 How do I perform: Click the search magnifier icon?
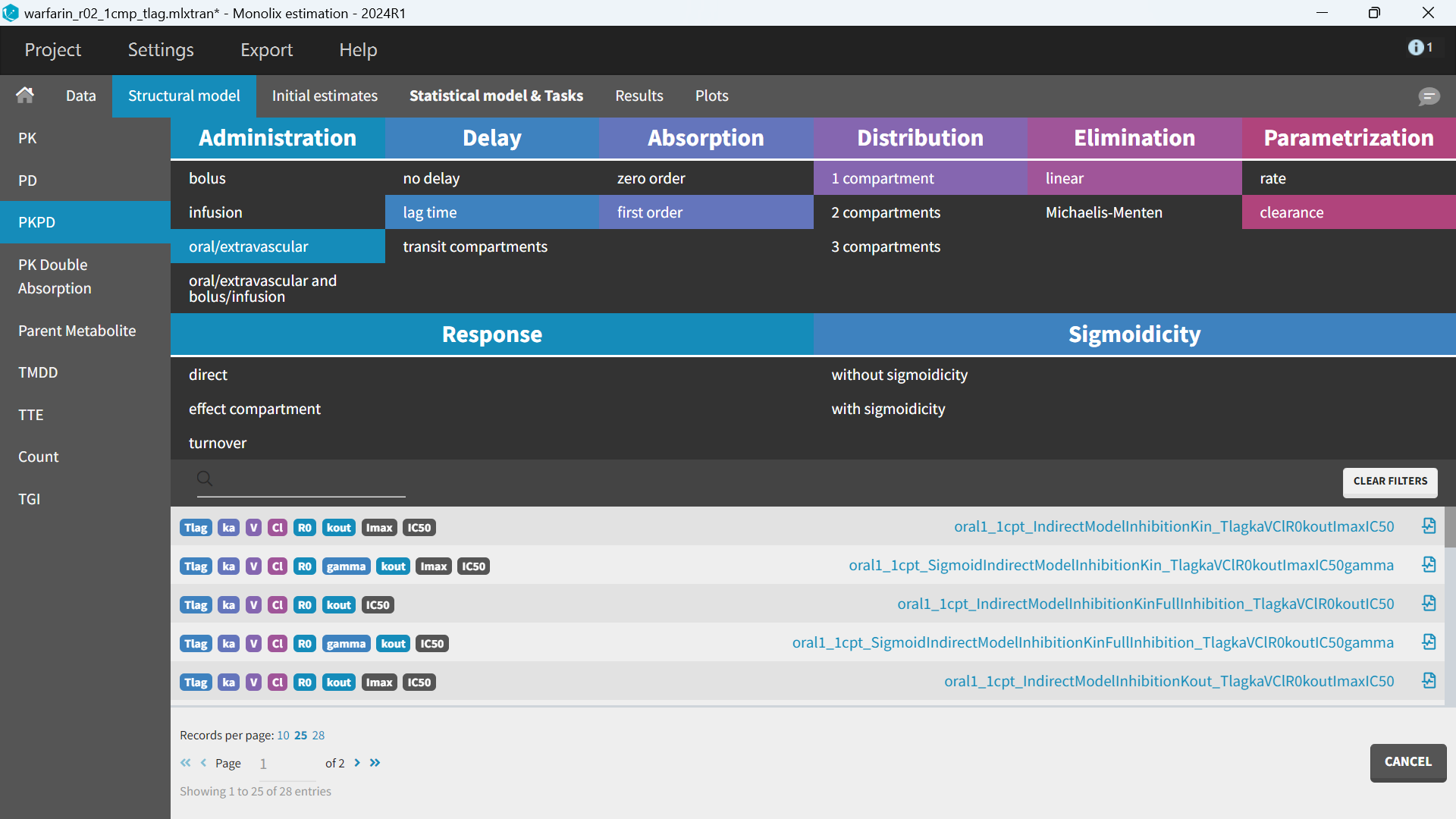click(x=205, y=479)
